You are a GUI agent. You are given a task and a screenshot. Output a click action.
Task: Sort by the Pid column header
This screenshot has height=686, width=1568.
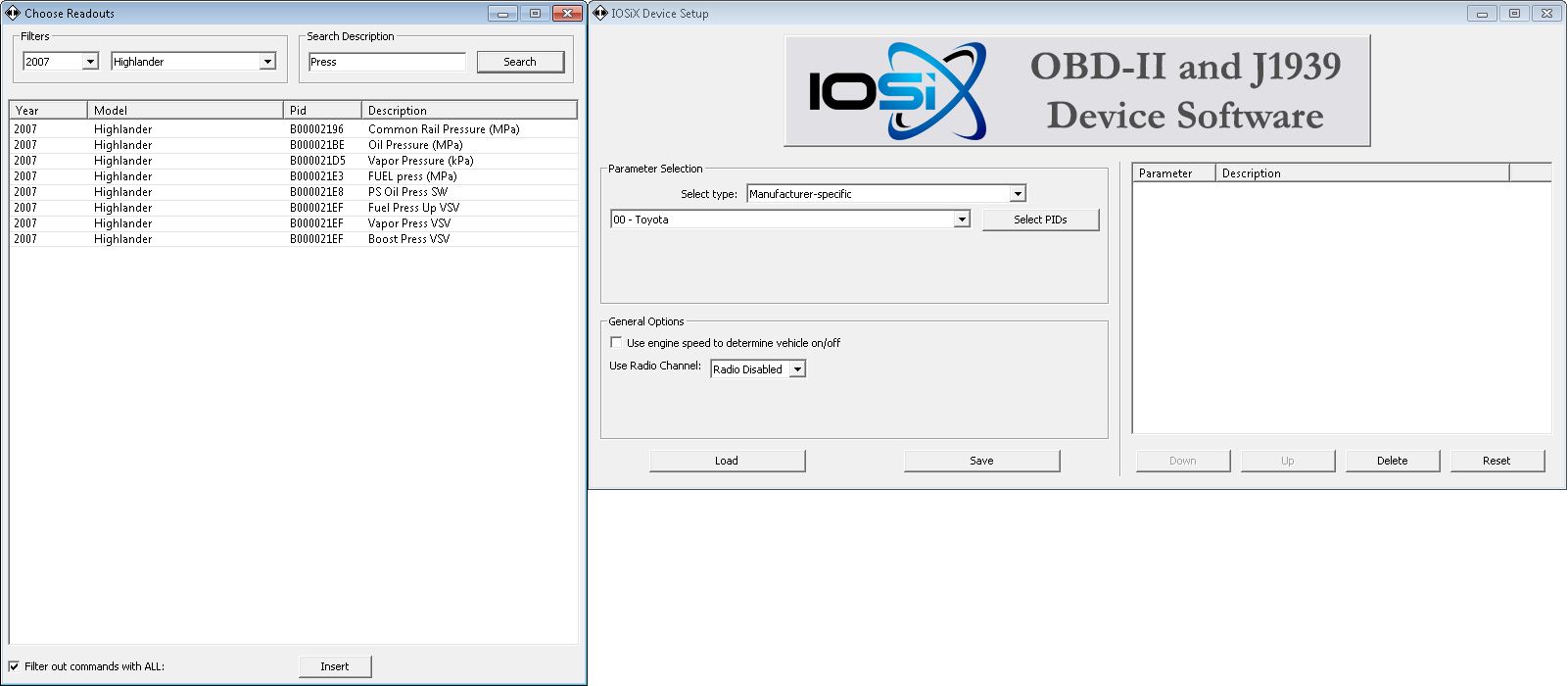pyautogui.click(x=322, y=111)
